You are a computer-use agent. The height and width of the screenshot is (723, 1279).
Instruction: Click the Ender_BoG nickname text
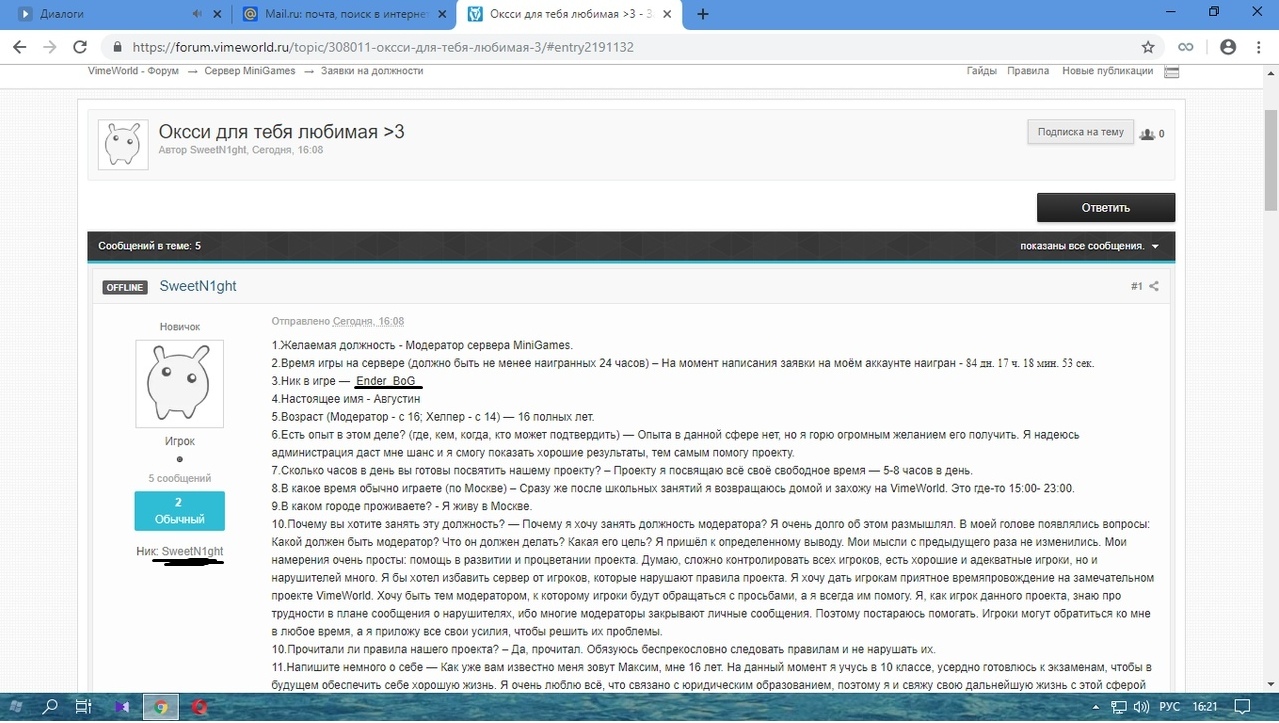pos(386,381)
